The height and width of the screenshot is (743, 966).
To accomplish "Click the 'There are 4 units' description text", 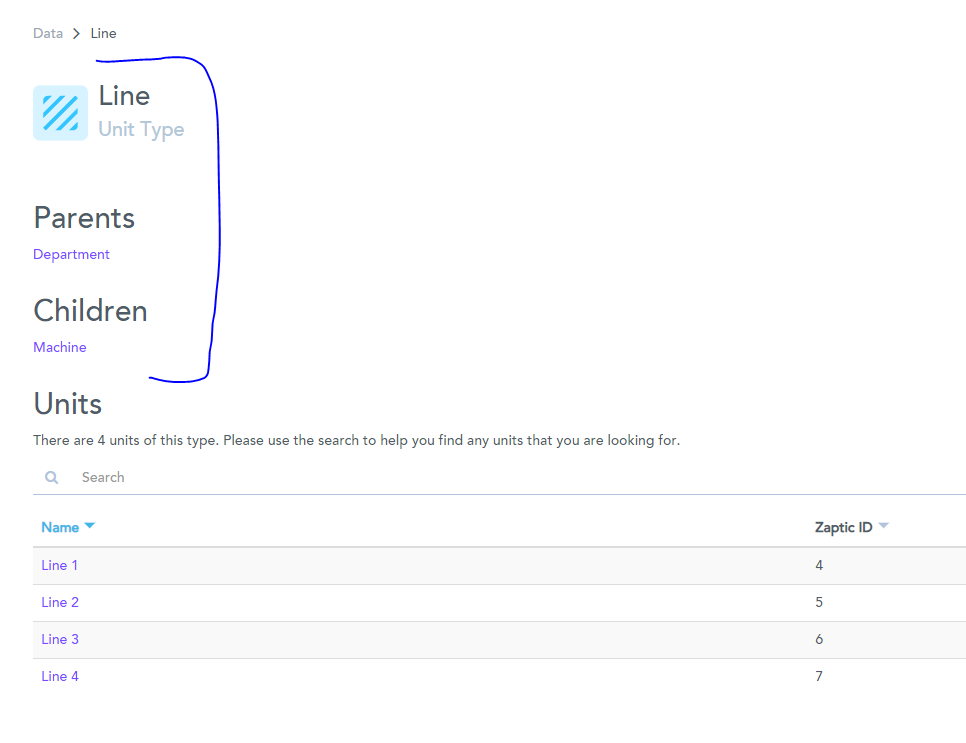I will click(x=357, y=441).
